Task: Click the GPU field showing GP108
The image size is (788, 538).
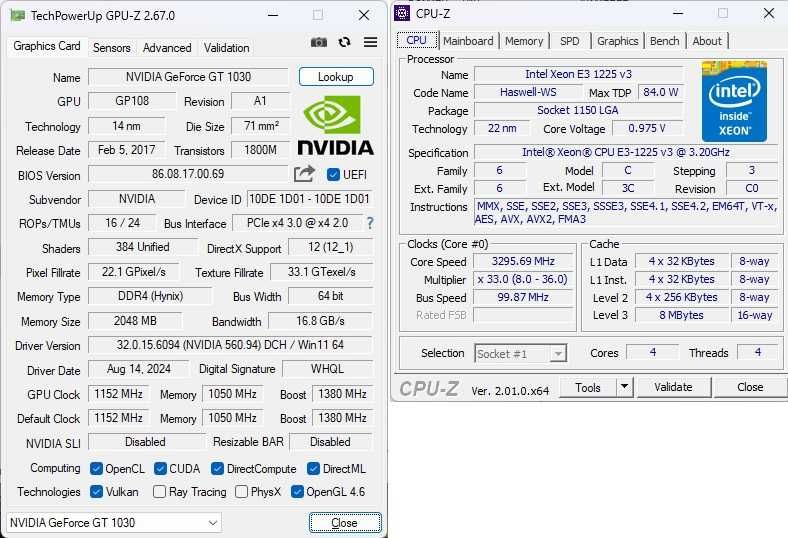Action: (x=132, y=100)
